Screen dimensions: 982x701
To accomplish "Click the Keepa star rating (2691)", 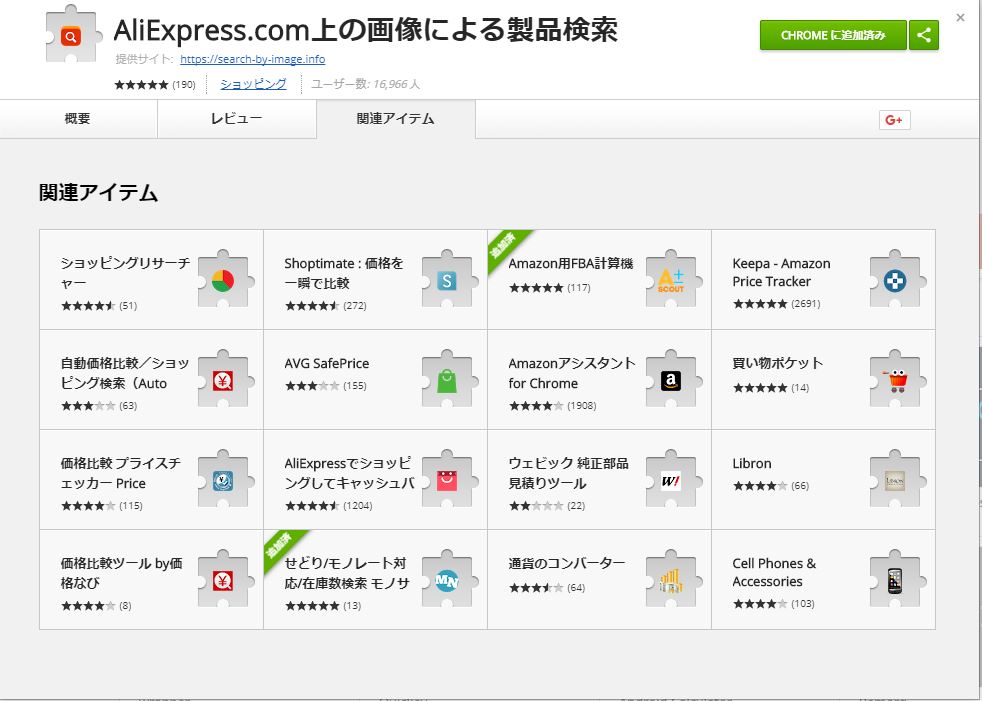I will tap(776, 304).
